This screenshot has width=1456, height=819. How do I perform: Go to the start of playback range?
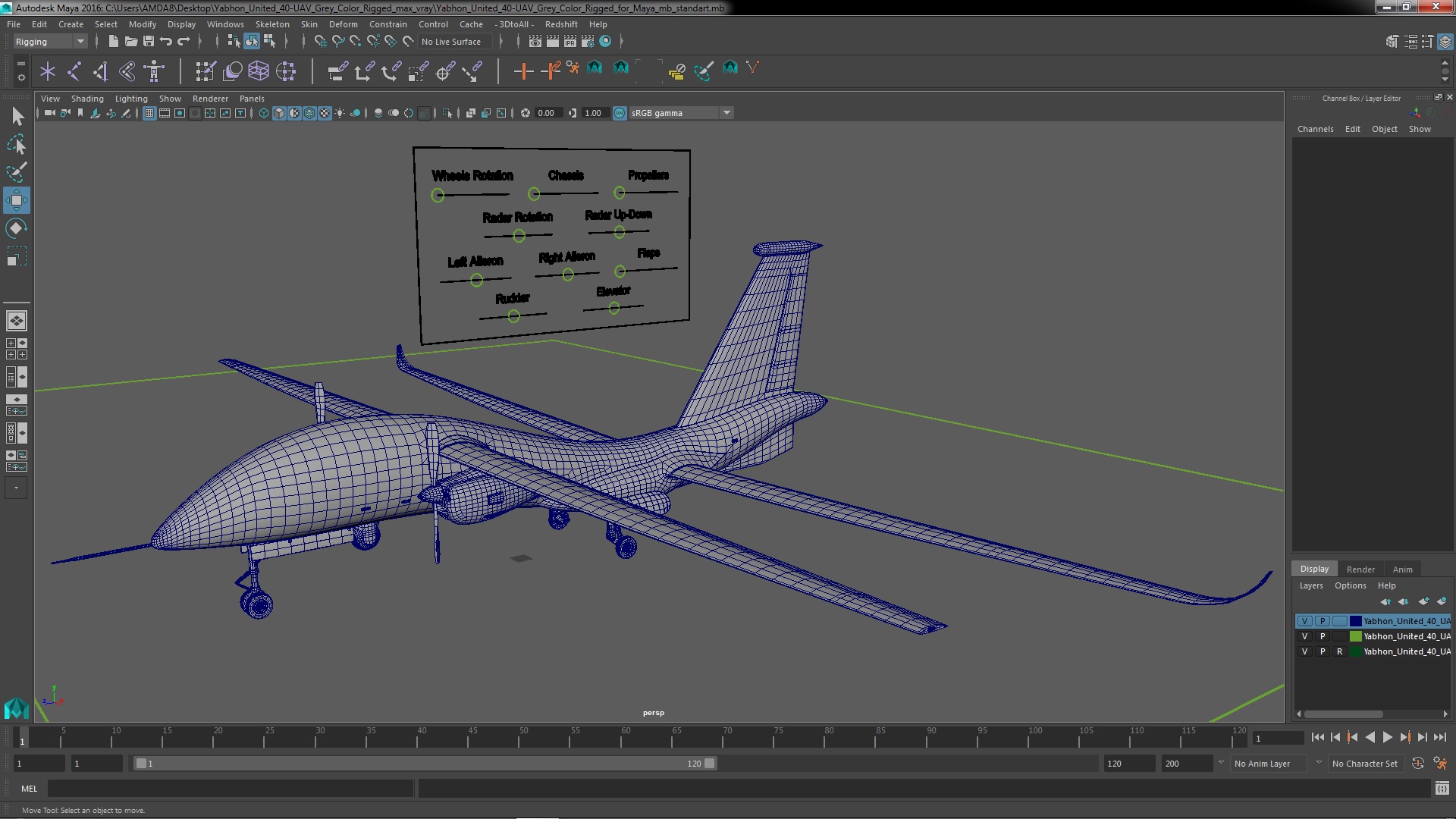pos(1317,737)
